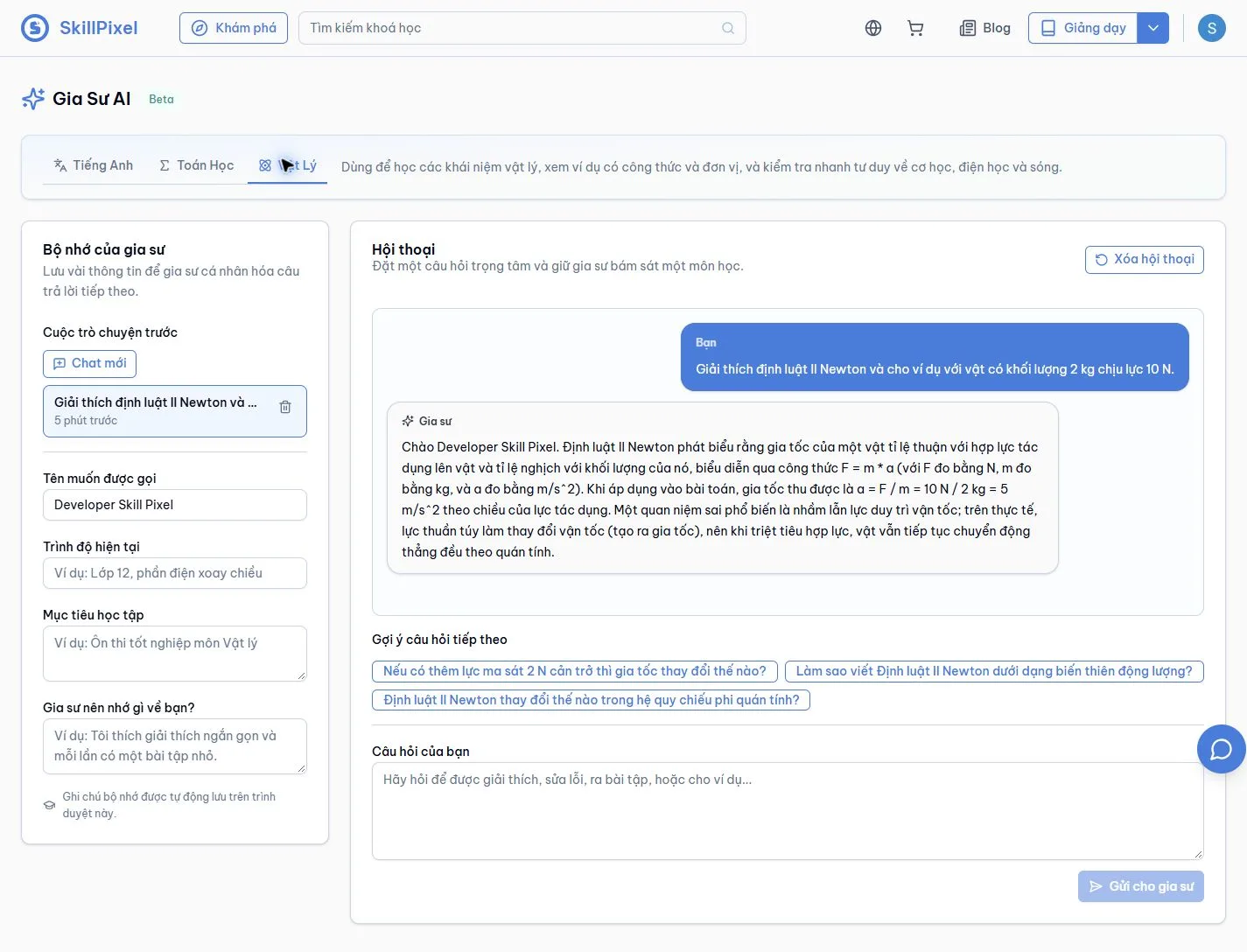This screenshot has width=1247, height=952.
Task: Focus the Câu hỏi của bạn textarea
Action: [788, 811]
